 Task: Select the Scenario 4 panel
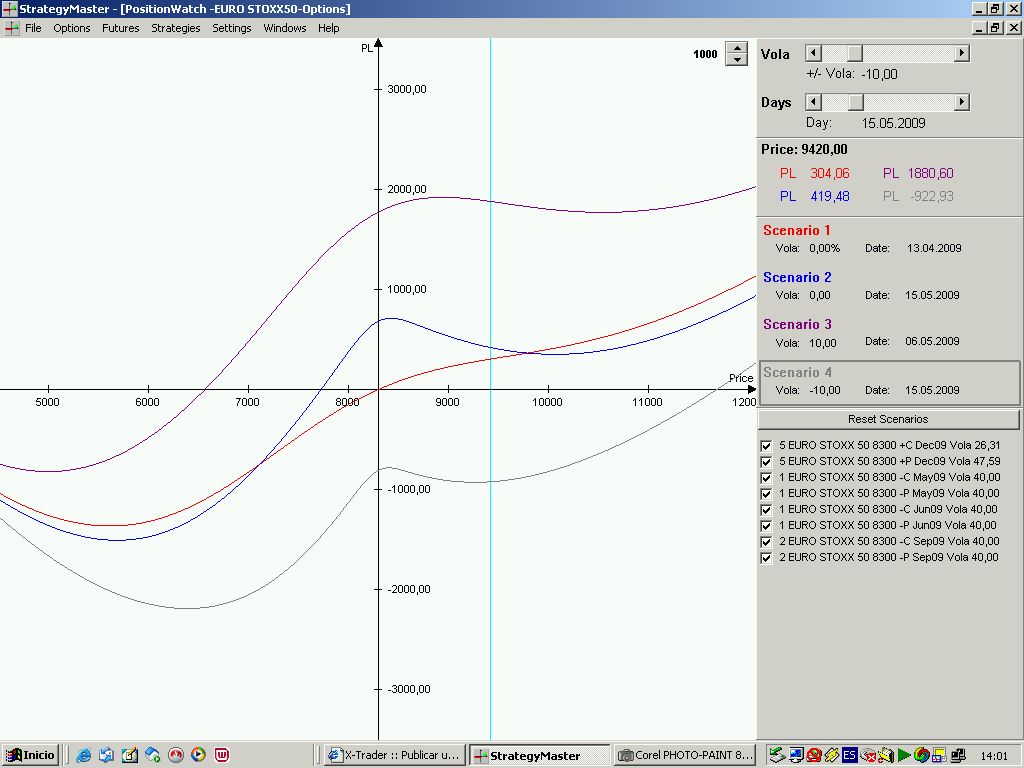click(x=889, y=381)
